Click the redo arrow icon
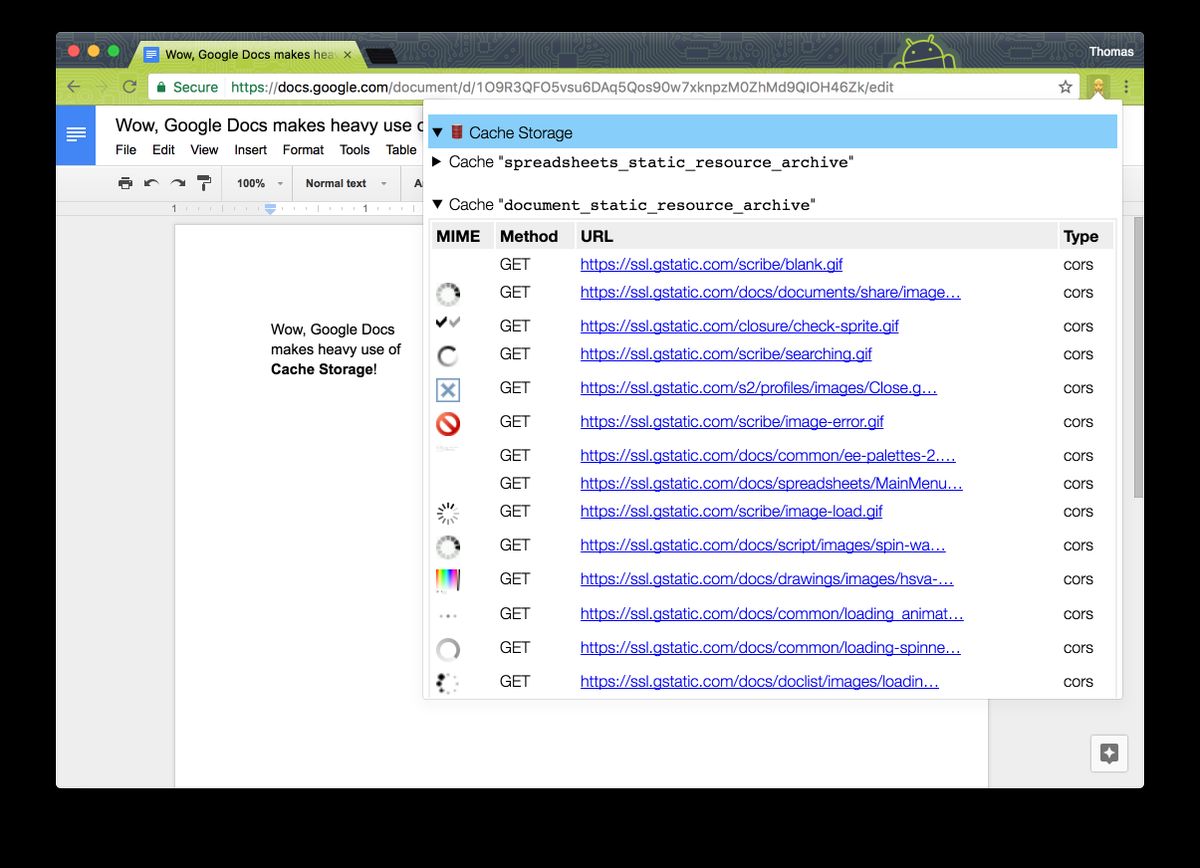 point(178,183)
